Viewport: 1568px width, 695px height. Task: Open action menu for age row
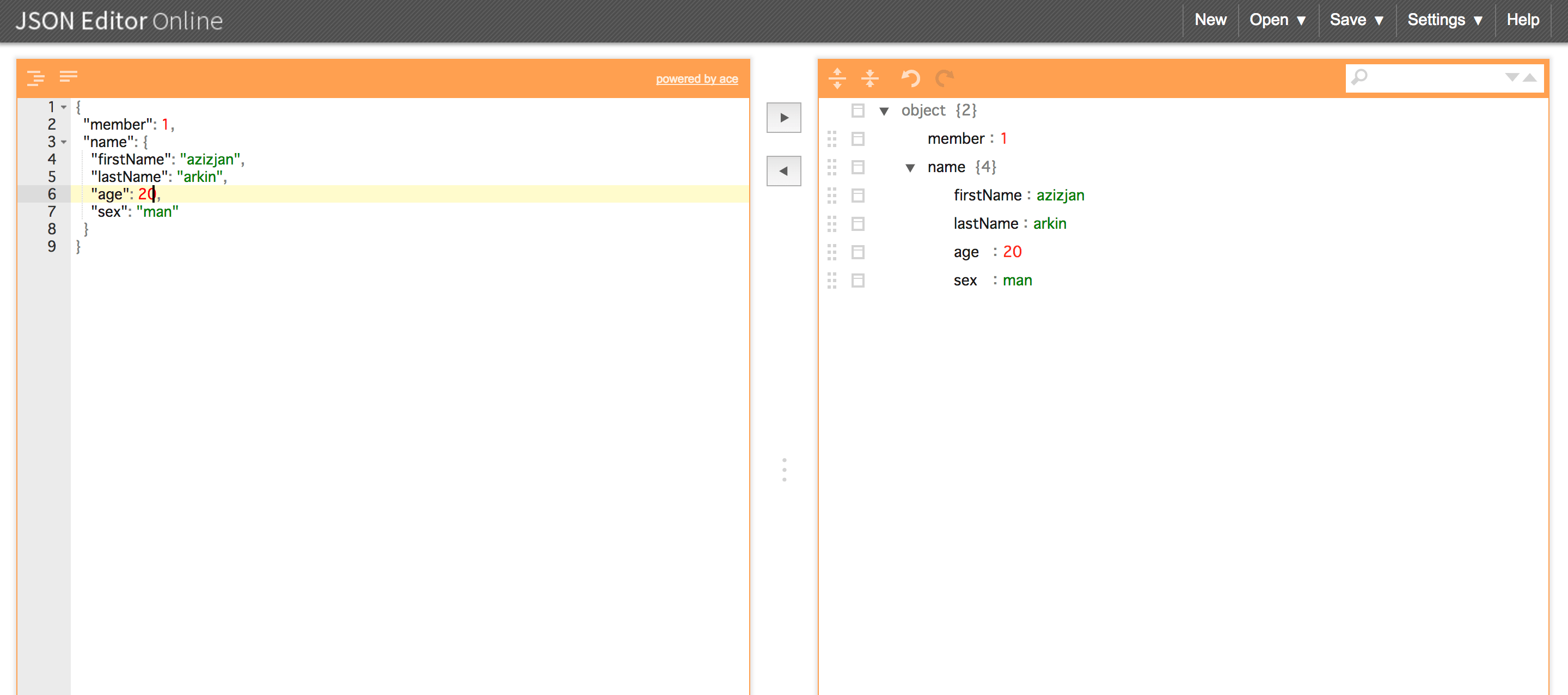click(858, 252)
